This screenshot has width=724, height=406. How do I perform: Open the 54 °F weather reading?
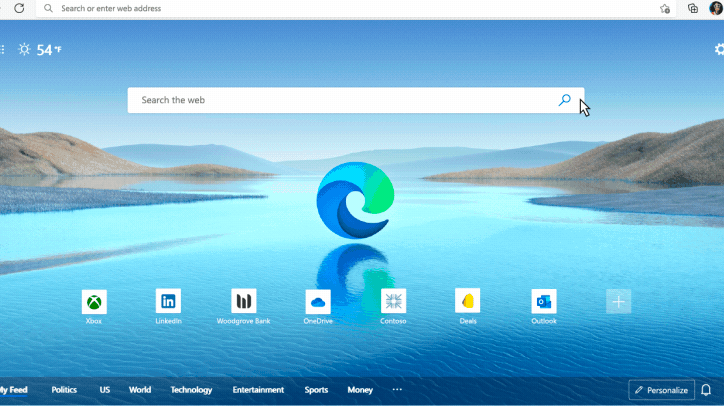(x=48, y=49)
